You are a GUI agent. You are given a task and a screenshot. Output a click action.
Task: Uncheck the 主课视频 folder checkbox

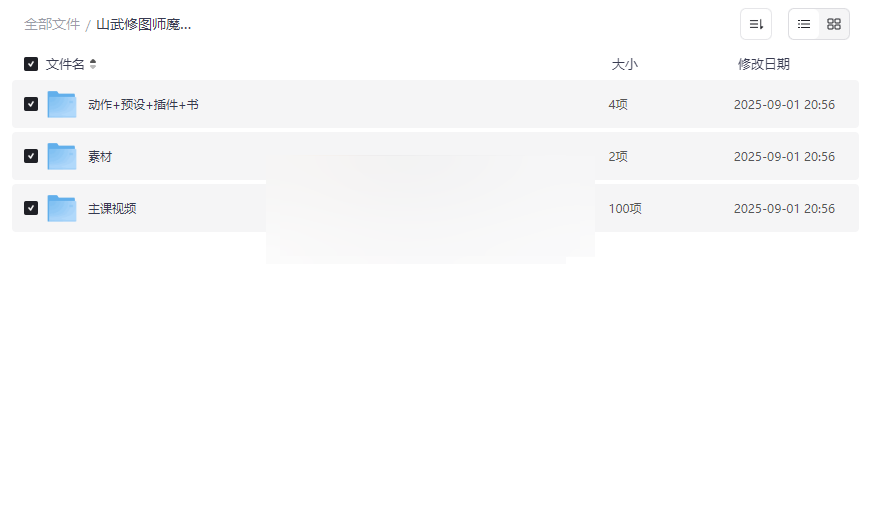[x=31, y=208]
